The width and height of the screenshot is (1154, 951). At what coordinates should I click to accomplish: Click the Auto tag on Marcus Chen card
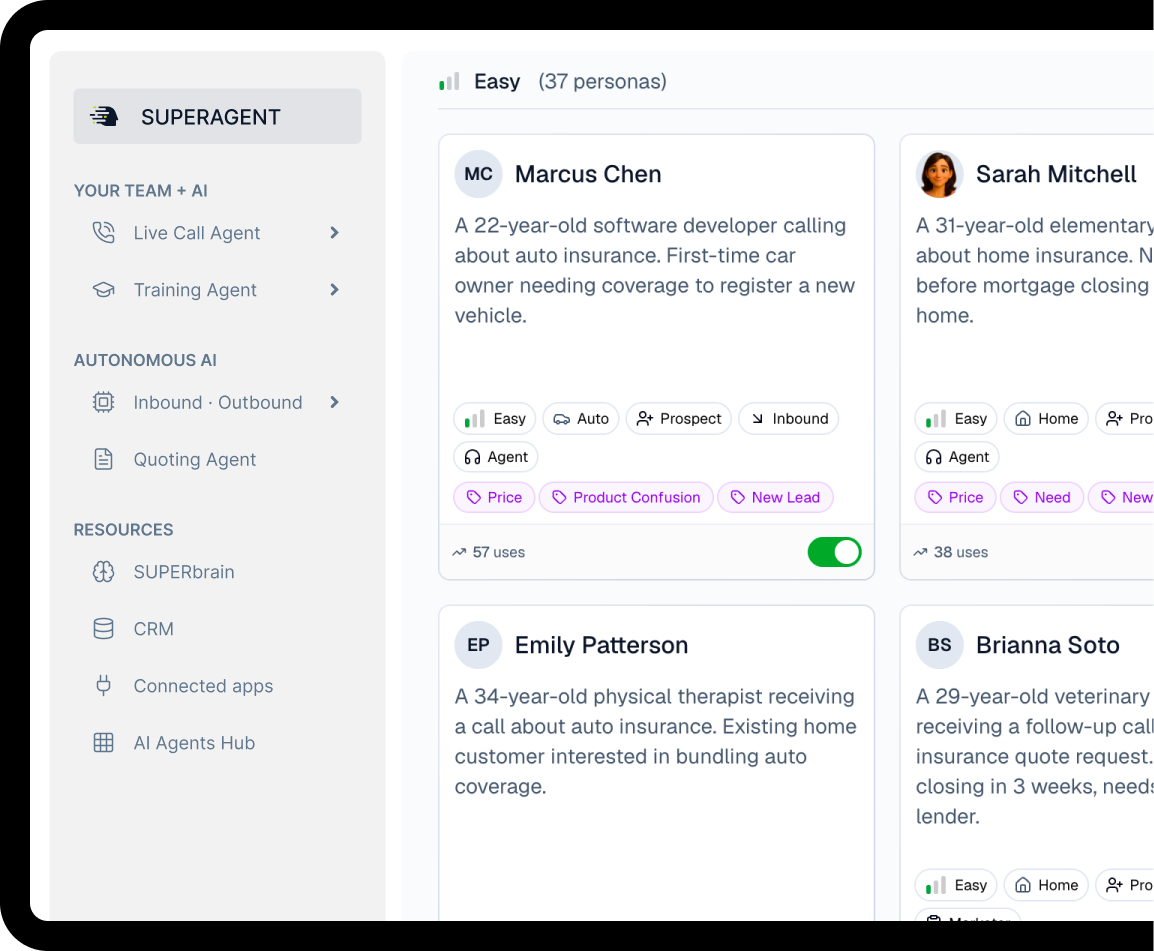click(581, 419)
